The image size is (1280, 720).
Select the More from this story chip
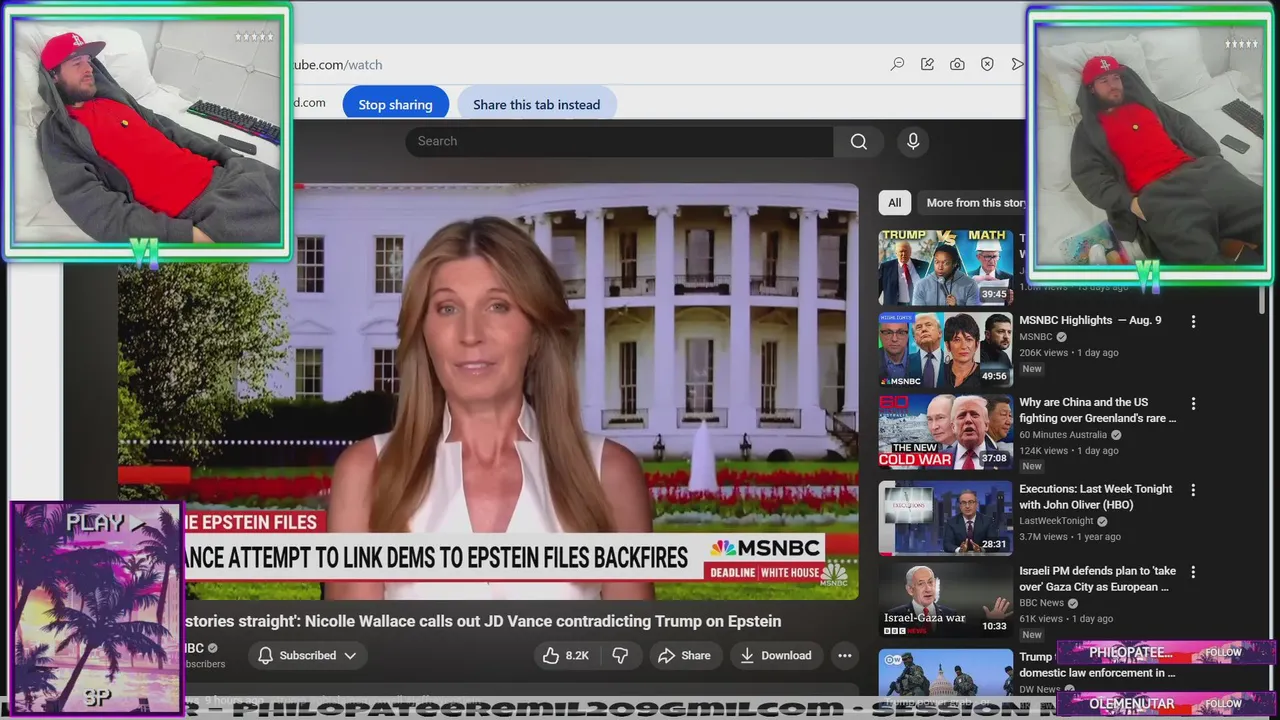(x=974, y=202)
